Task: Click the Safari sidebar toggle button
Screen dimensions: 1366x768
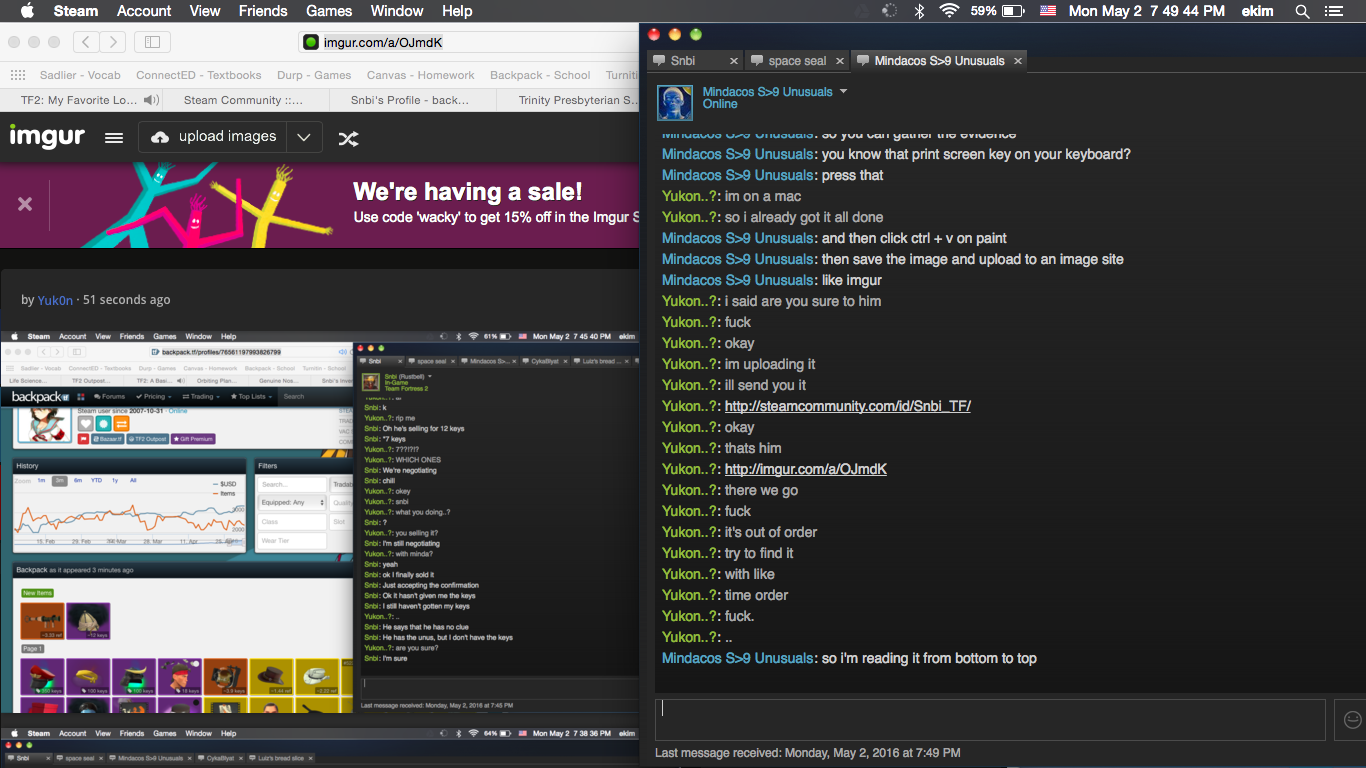Action: point(152,42)
